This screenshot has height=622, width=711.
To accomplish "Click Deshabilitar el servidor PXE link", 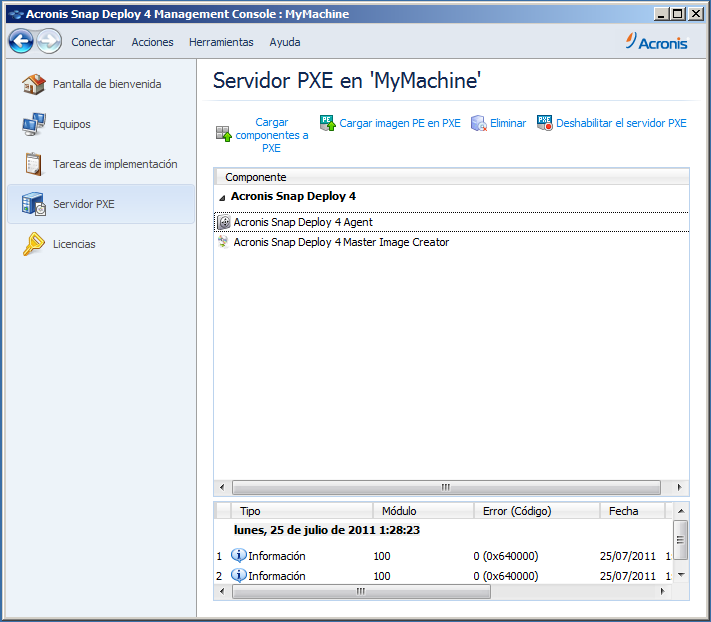I will 621,123.
